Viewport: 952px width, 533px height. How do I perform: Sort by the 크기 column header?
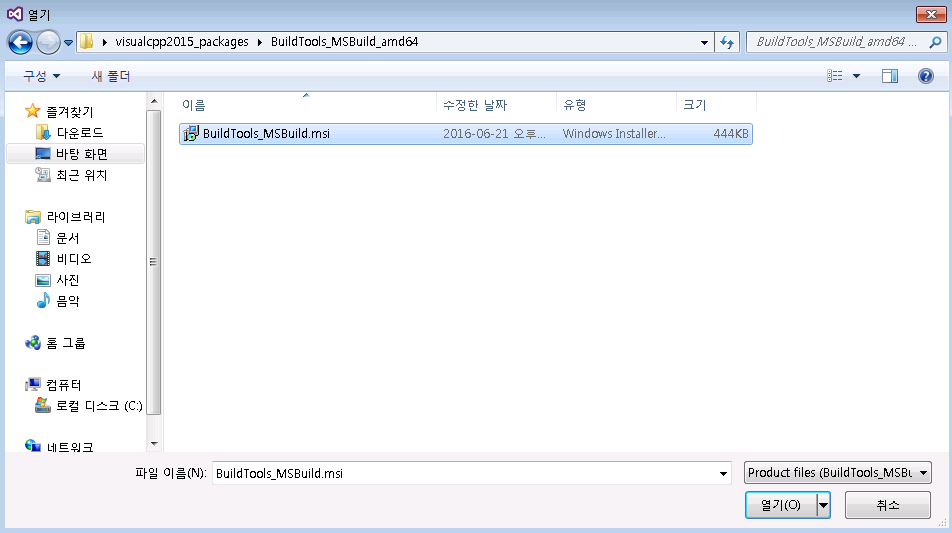coord(695,105)
